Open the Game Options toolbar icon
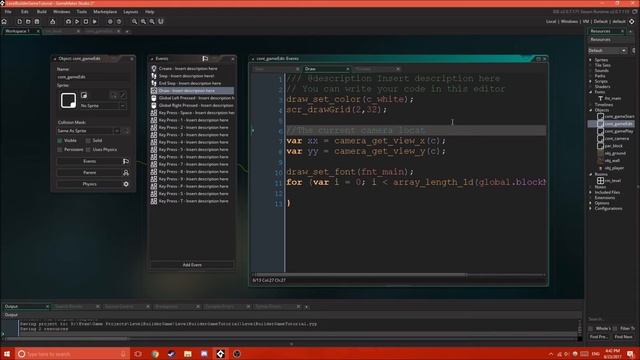Image resolution: width=640 pixels, height=360 pixels. (x=110, y=22)
